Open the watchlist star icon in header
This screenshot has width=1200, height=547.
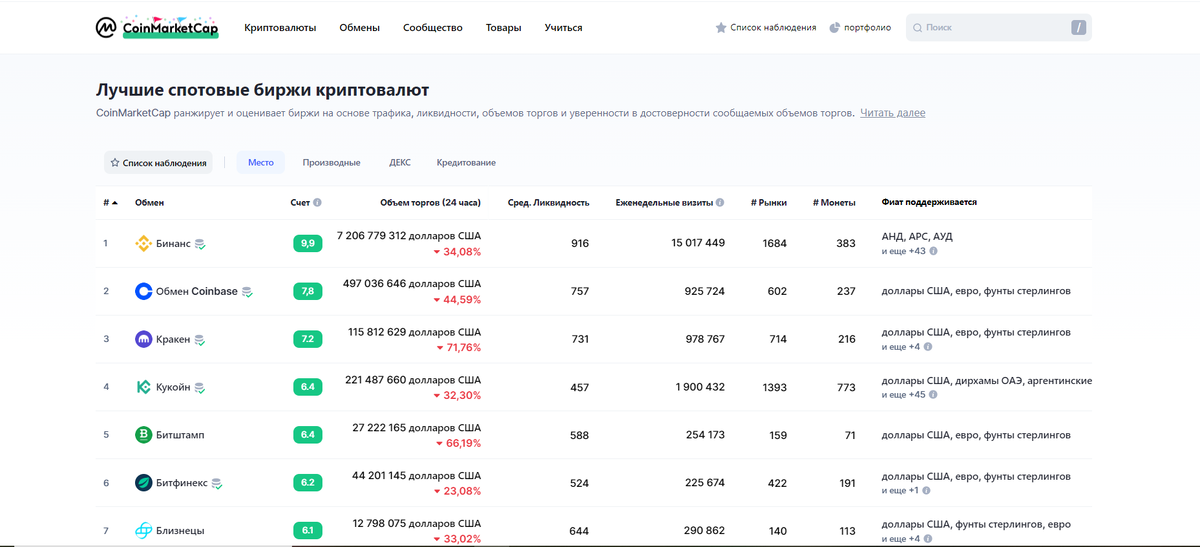click(721, 28)
